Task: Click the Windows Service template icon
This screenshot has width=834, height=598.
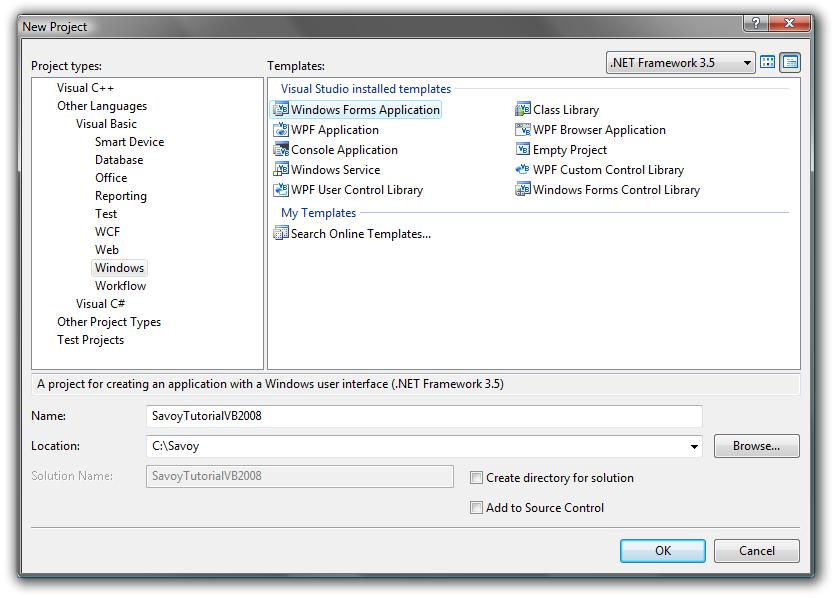Action: [x=281, y=170]
